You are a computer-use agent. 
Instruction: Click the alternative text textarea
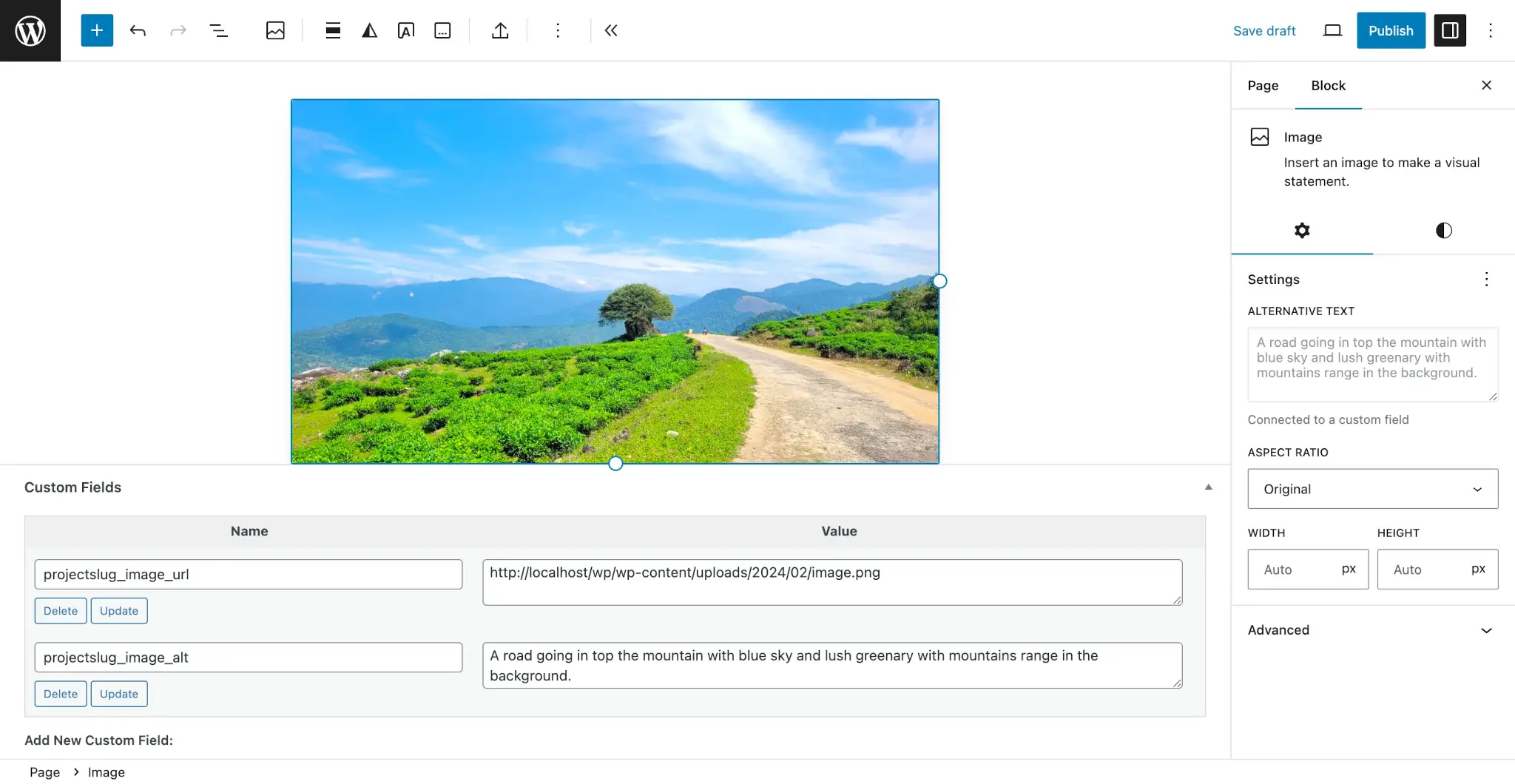[x=1373, y=365]
